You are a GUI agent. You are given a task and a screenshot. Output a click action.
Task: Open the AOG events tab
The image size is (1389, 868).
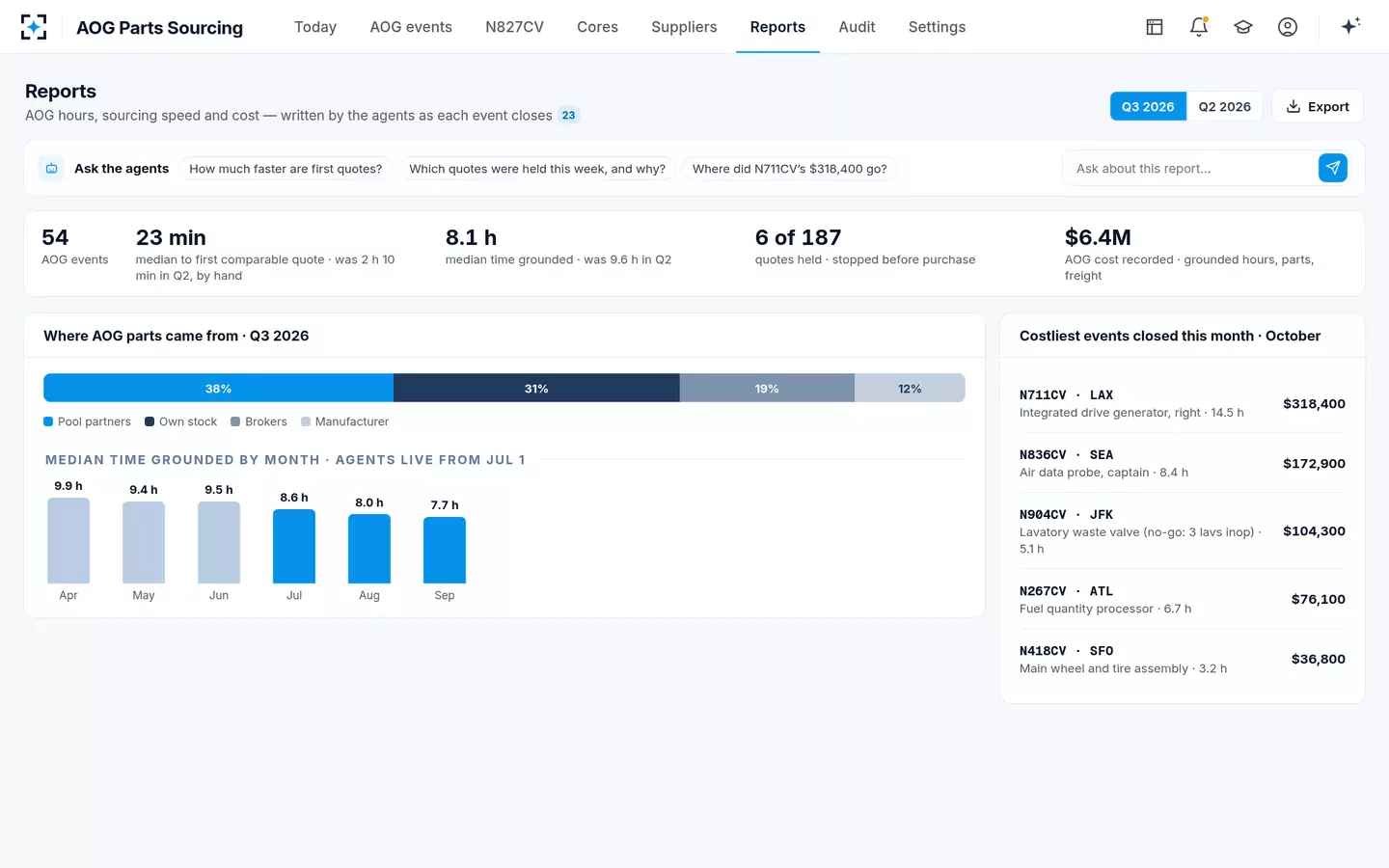click(x=411, y=27)
